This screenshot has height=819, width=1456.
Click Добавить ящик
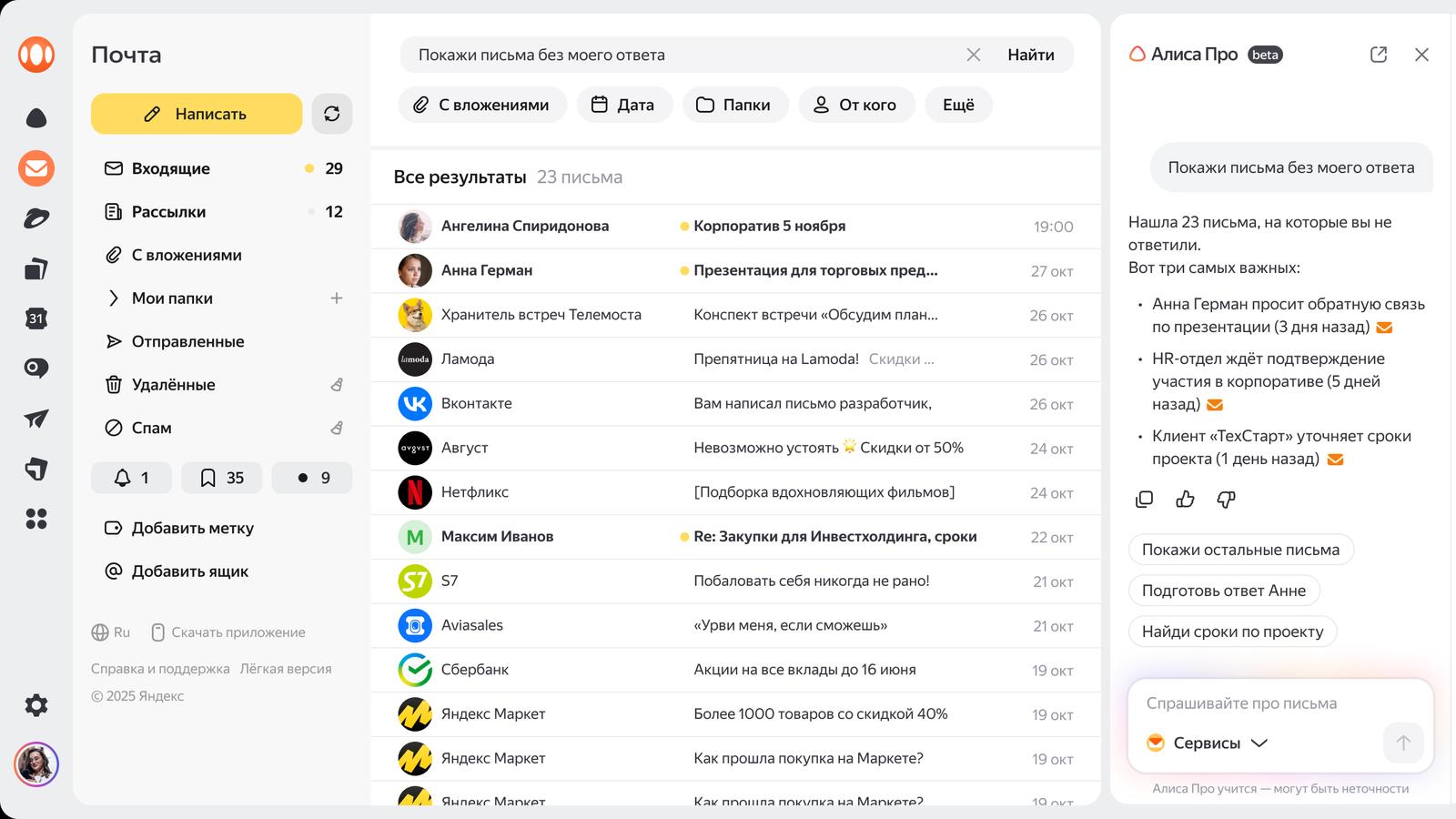click(177, 571)
